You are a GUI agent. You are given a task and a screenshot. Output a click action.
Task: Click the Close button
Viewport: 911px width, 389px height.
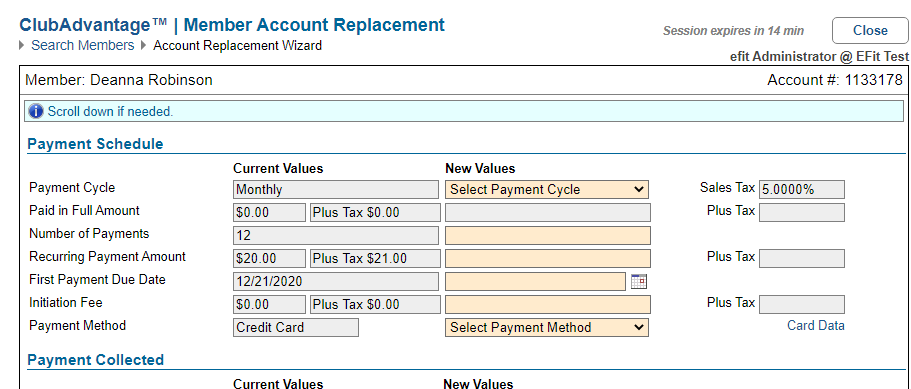click(x=870, y=30)
